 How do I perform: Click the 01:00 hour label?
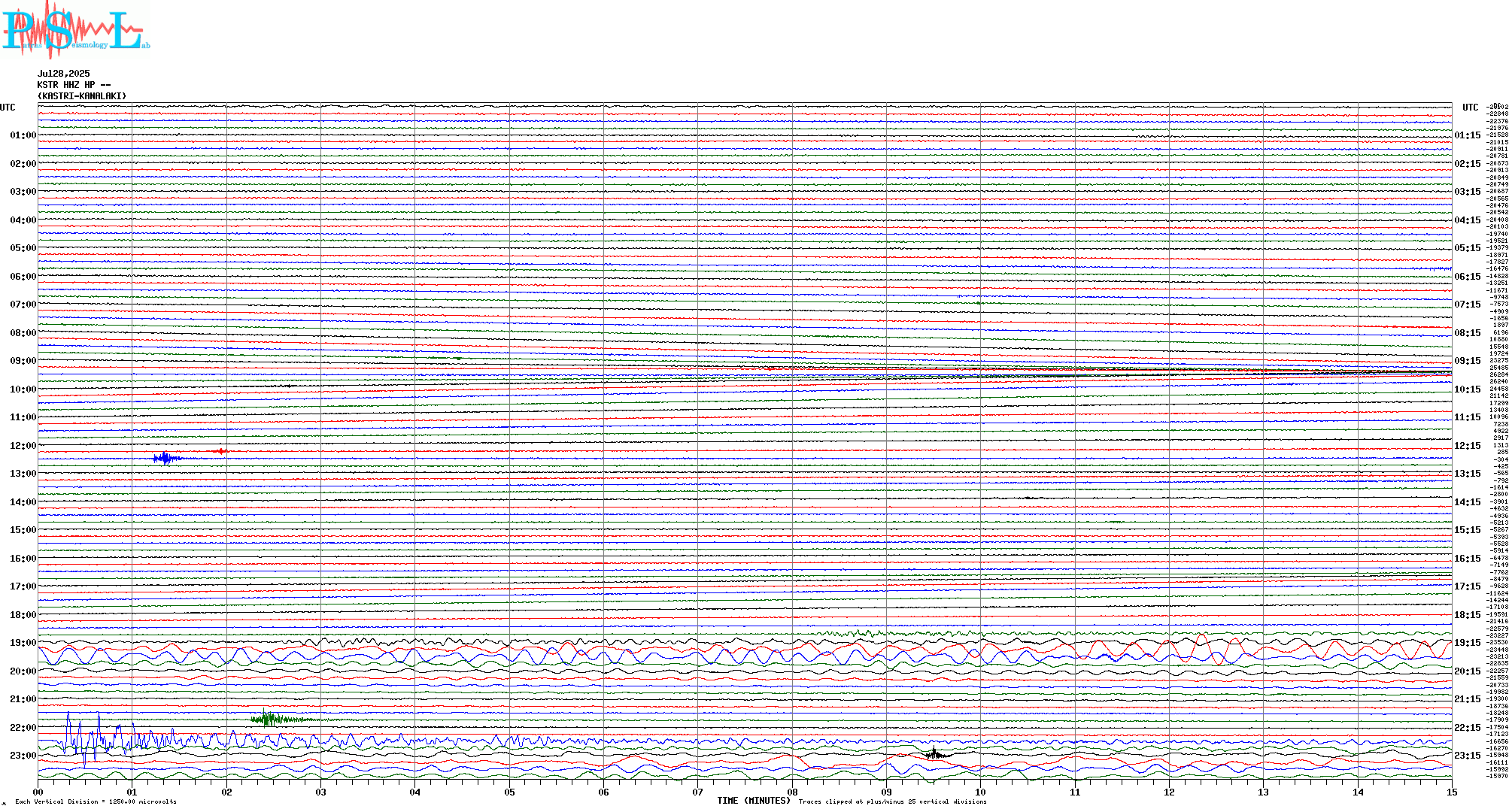tap(23, 135)
